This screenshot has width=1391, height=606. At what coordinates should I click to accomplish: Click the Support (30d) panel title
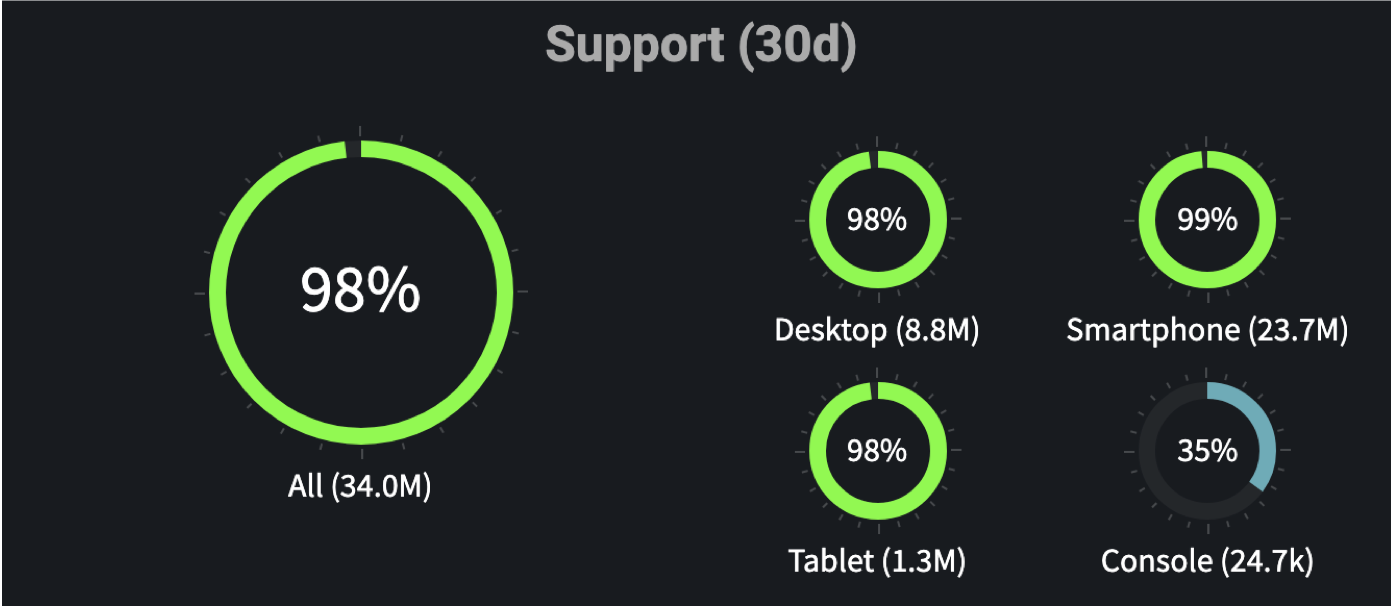tap(700, 46)
